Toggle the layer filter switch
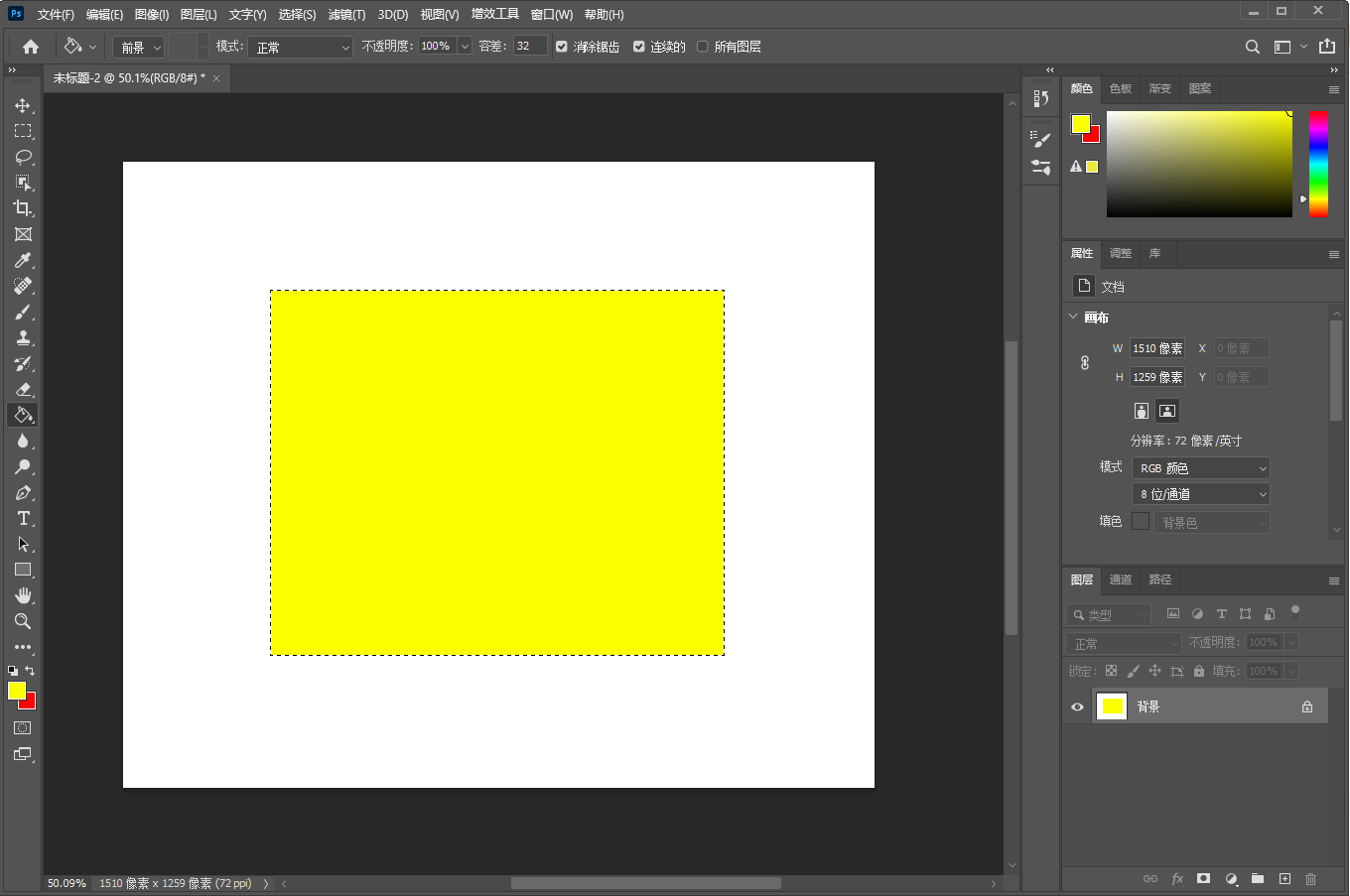 pos(1295,613)
